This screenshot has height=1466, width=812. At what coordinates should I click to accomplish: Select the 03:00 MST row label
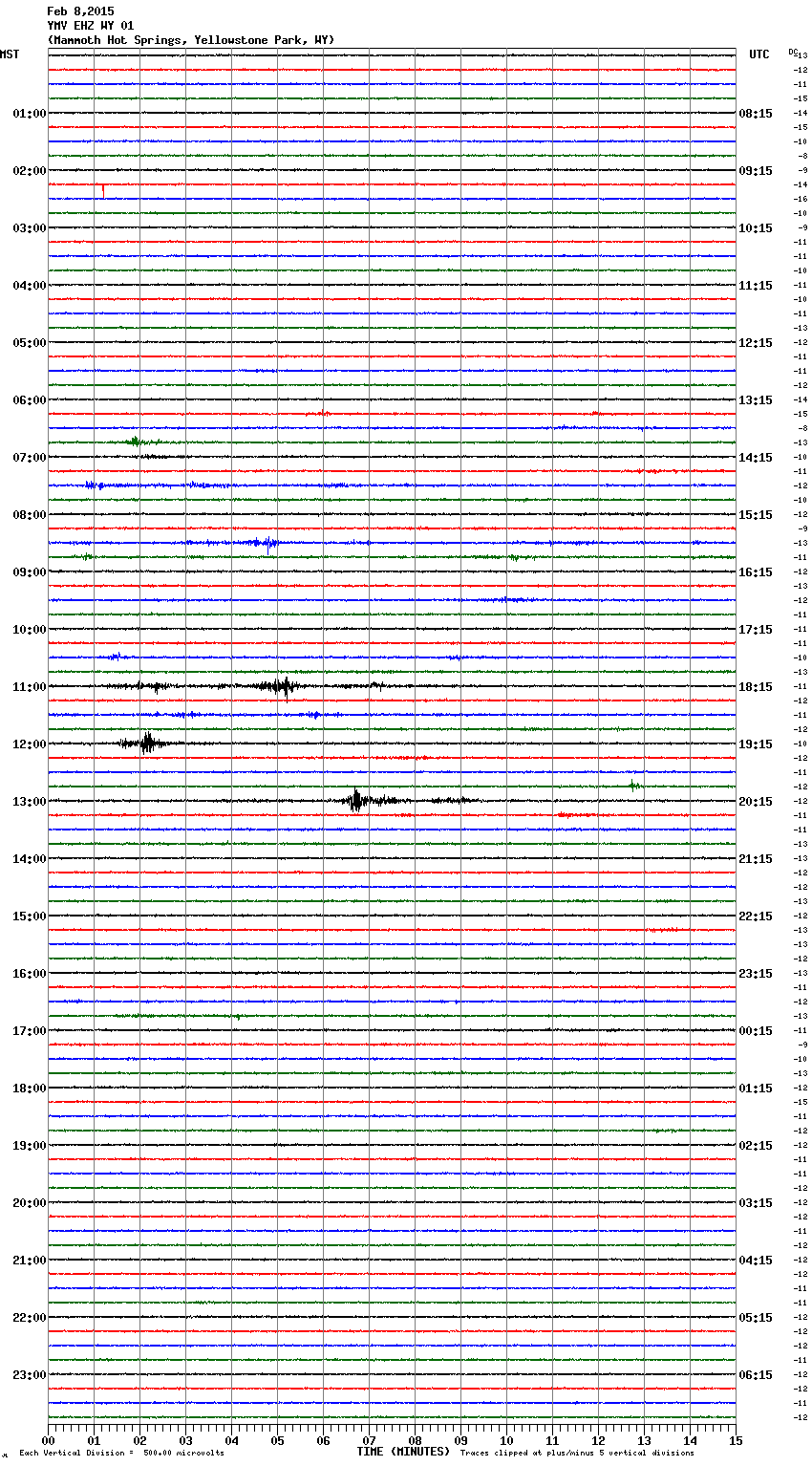click(30, 228)
